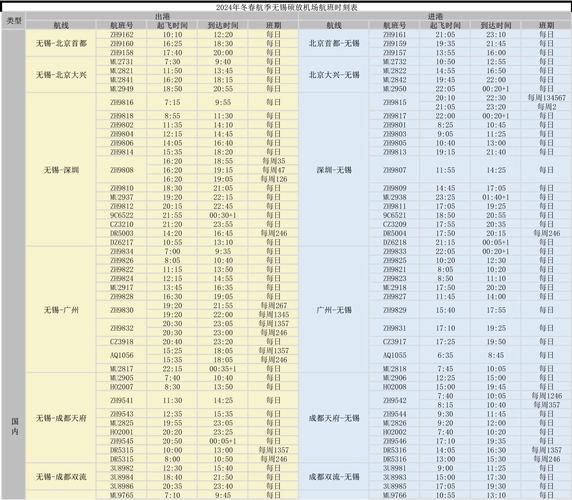
Task: Click flight number CZ3209
Action: pyautogui.click(x=394, y=224)
